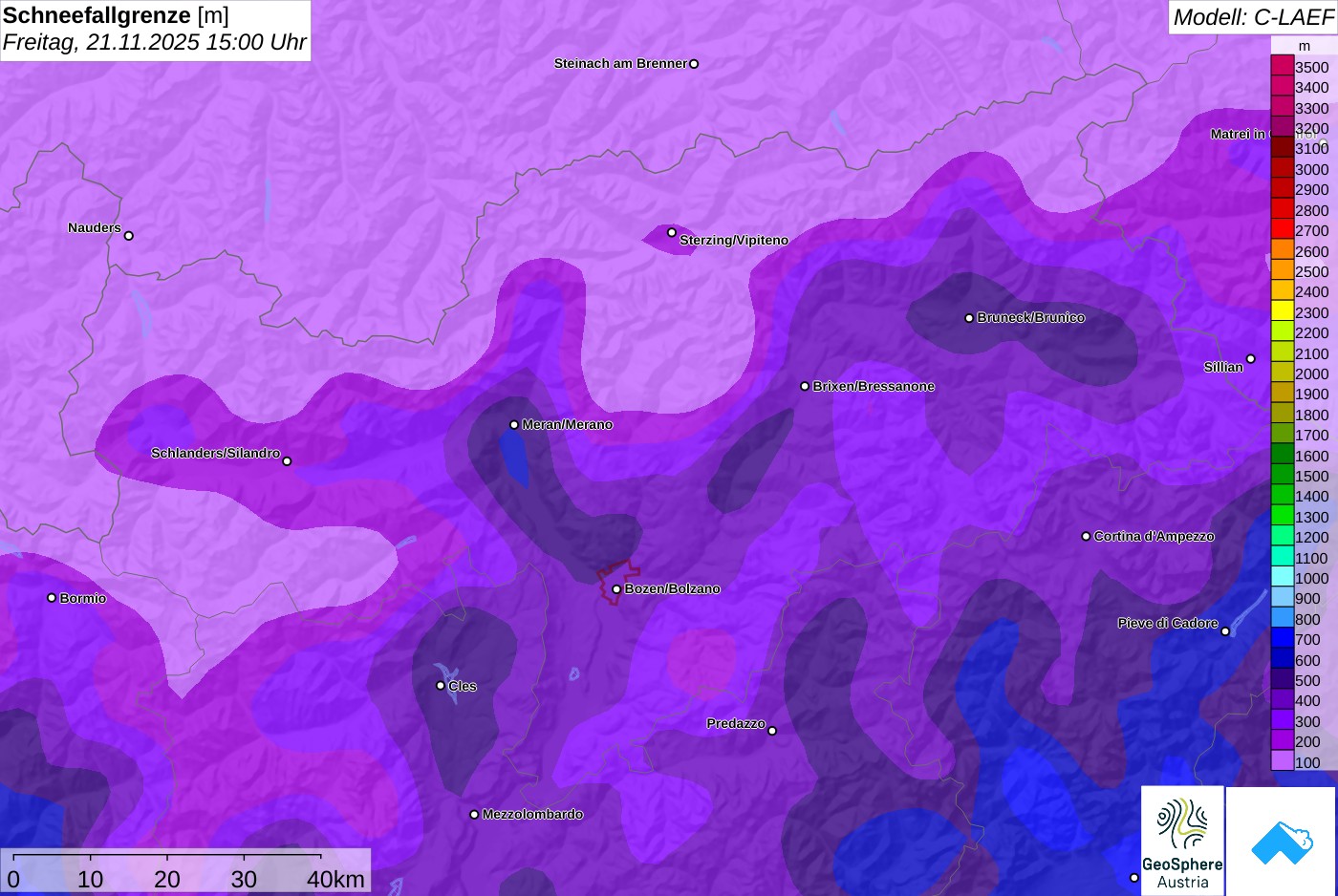Click the 2000 m legend swatch

coord(1283,373)
